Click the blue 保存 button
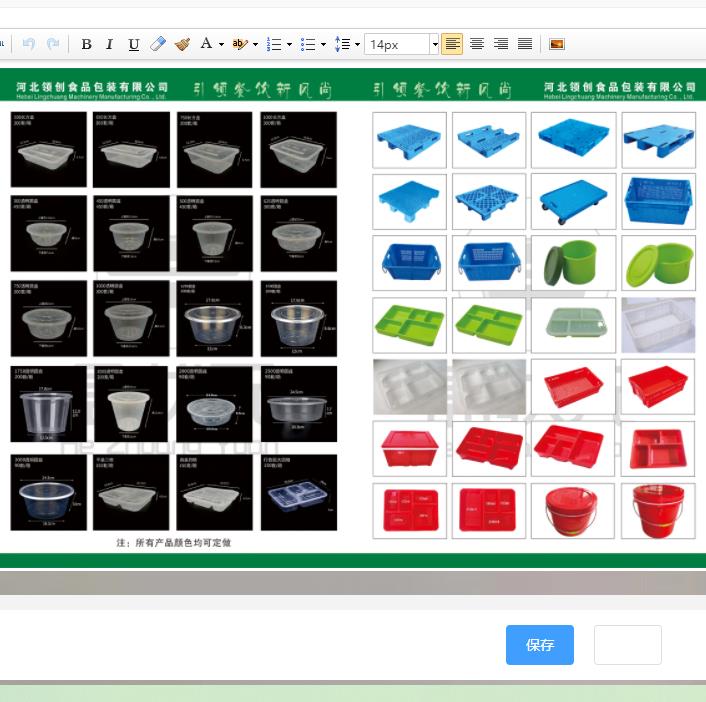 coord(540,645)
